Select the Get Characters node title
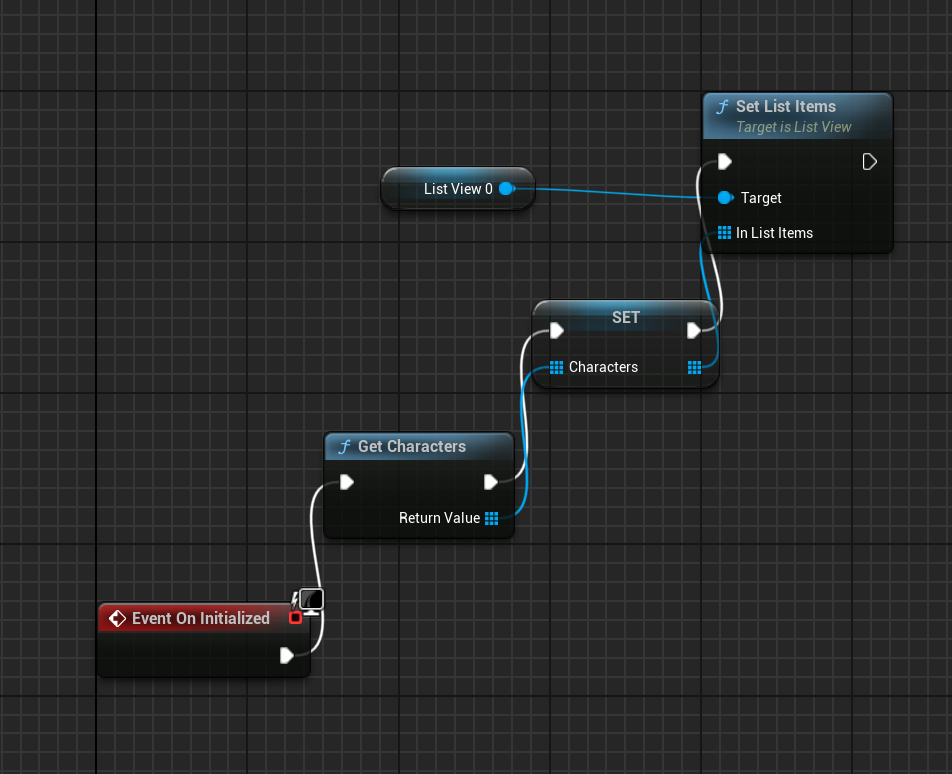 pyautogui.click(x=411, y=446)
